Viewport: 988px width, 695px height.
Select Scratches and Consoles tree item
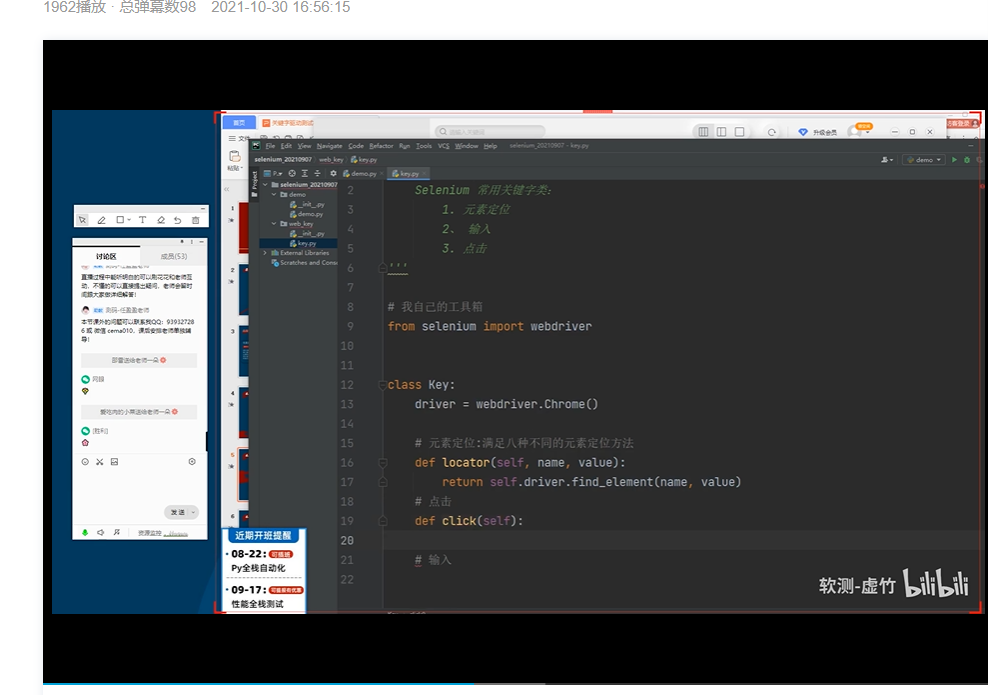(305, 263)
